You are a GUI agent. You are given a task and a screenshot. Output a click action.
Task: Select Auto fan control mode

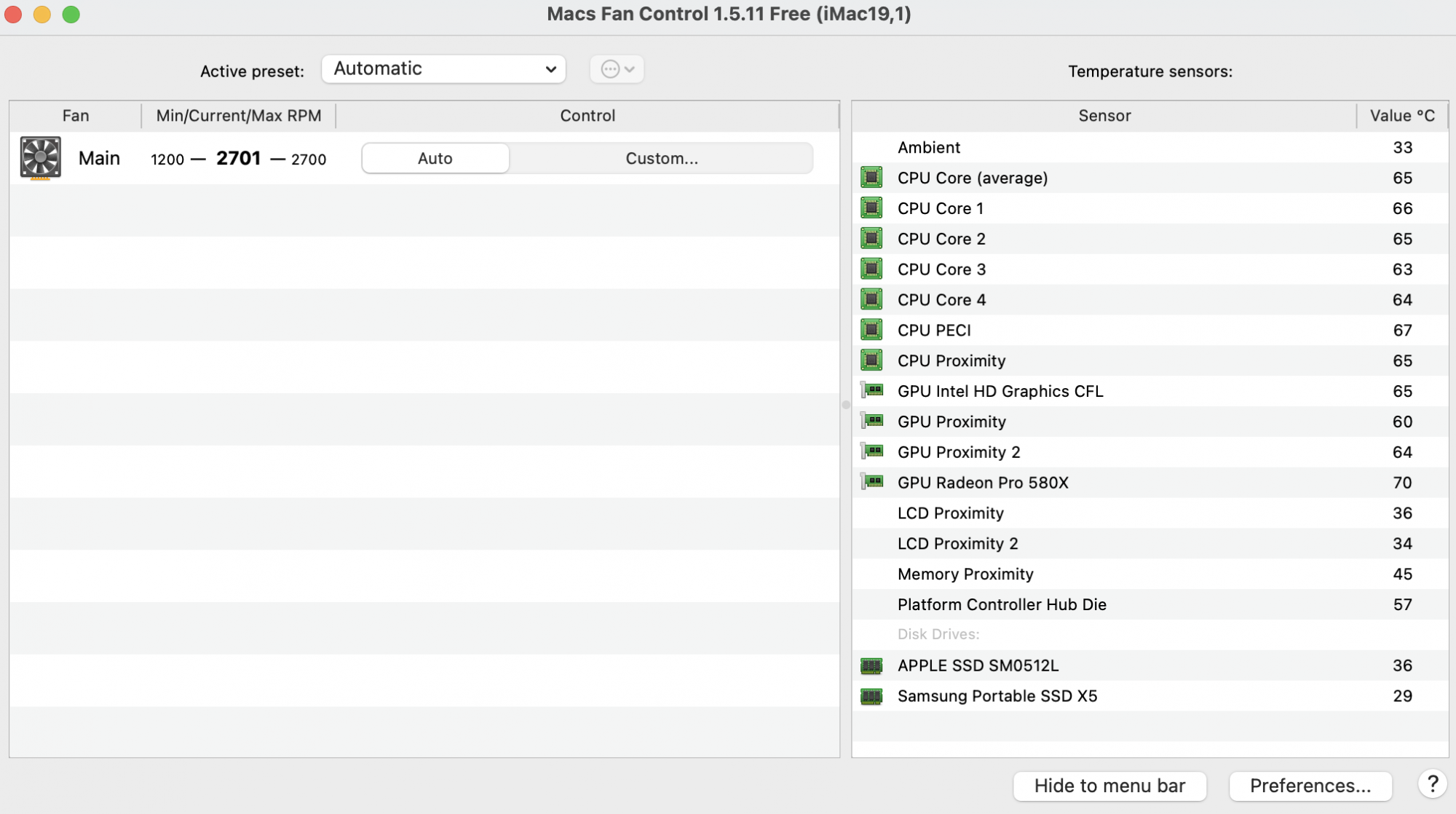point(435,158)
